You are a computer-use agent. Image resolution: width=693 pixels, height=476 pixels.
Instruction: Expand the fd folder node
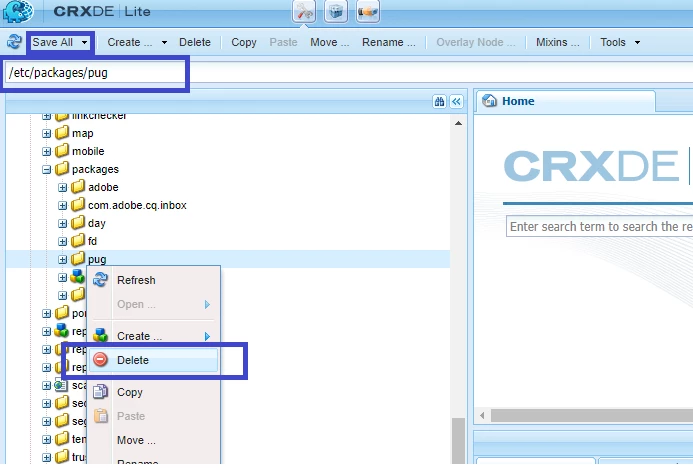[63, 242]
